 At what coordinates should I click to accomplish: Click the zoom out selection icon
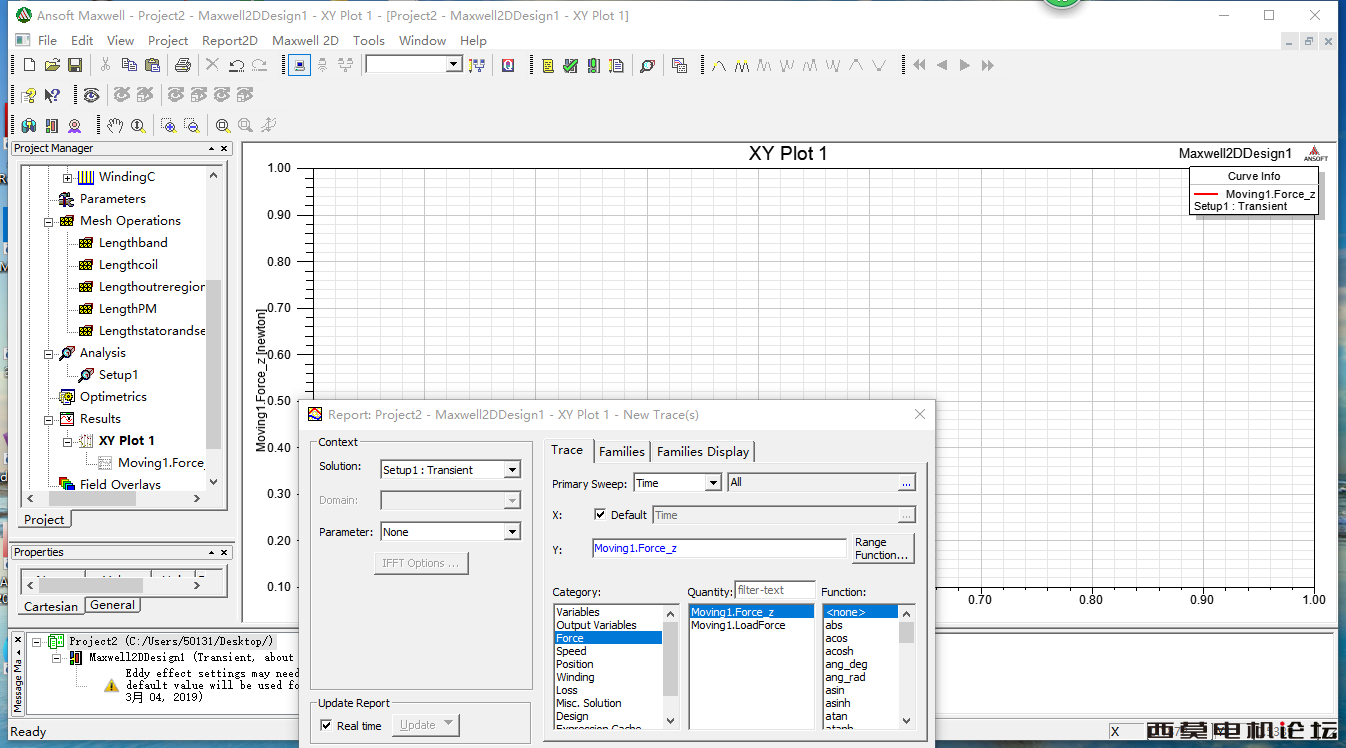(x=191, y=125)
